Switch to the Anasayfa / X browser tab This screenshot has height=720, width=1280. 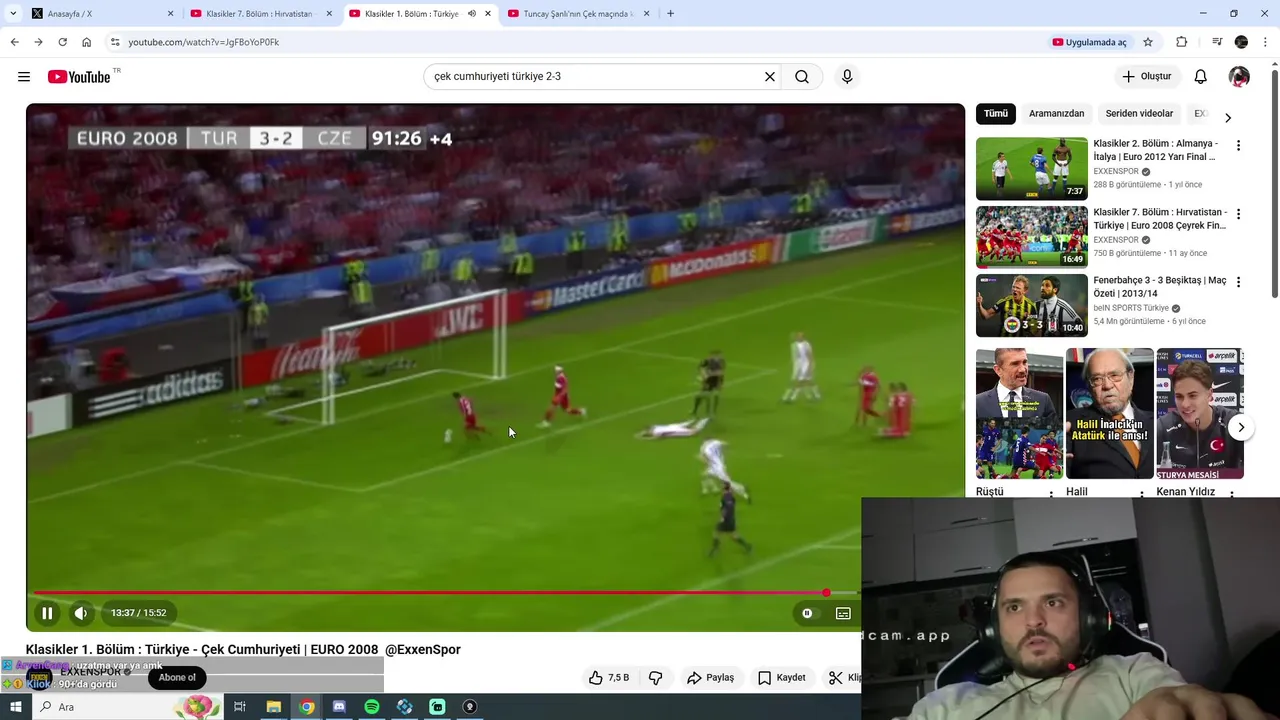103,14
